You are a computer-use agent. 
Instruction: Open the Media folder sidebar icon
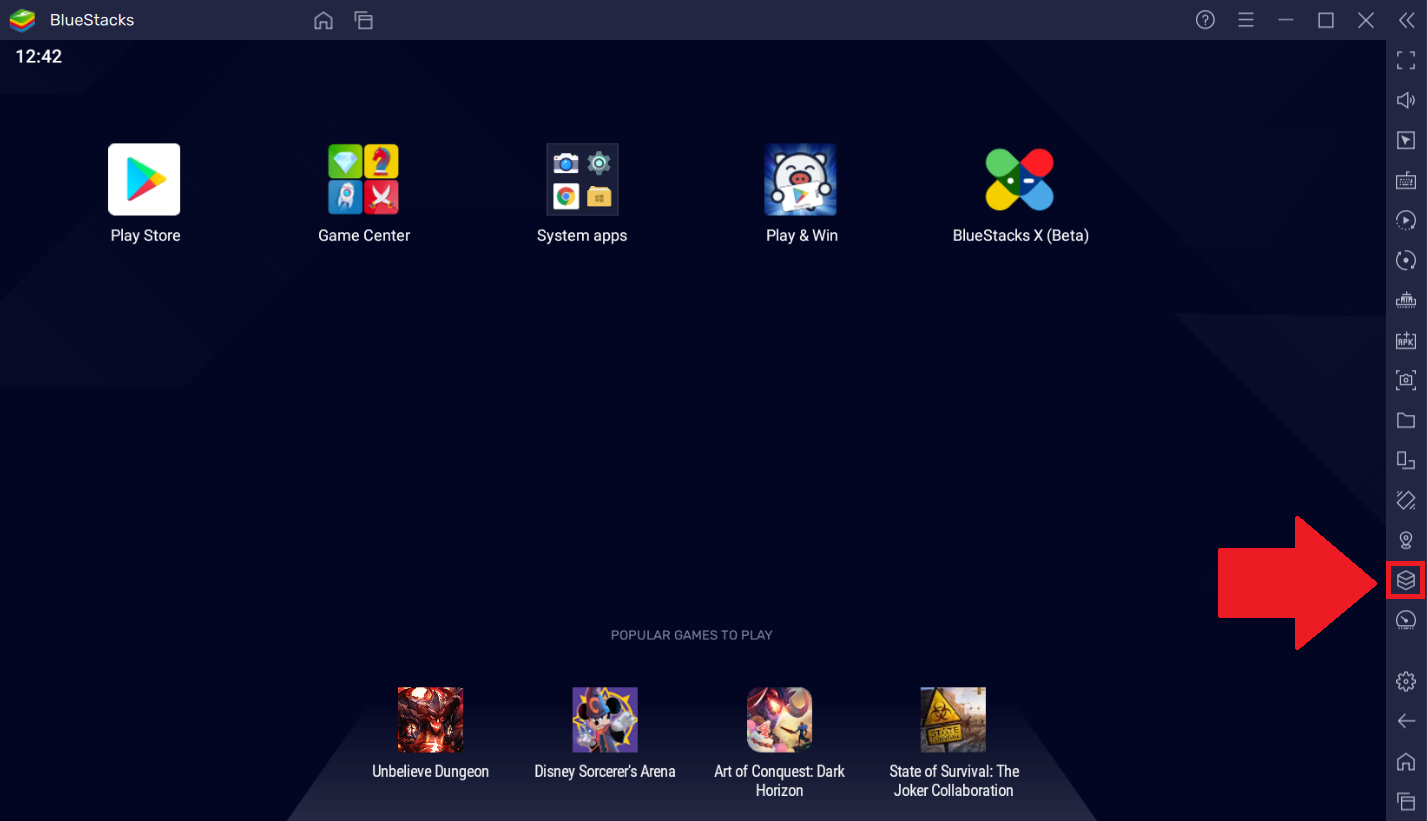click(x=1405, y=420)
